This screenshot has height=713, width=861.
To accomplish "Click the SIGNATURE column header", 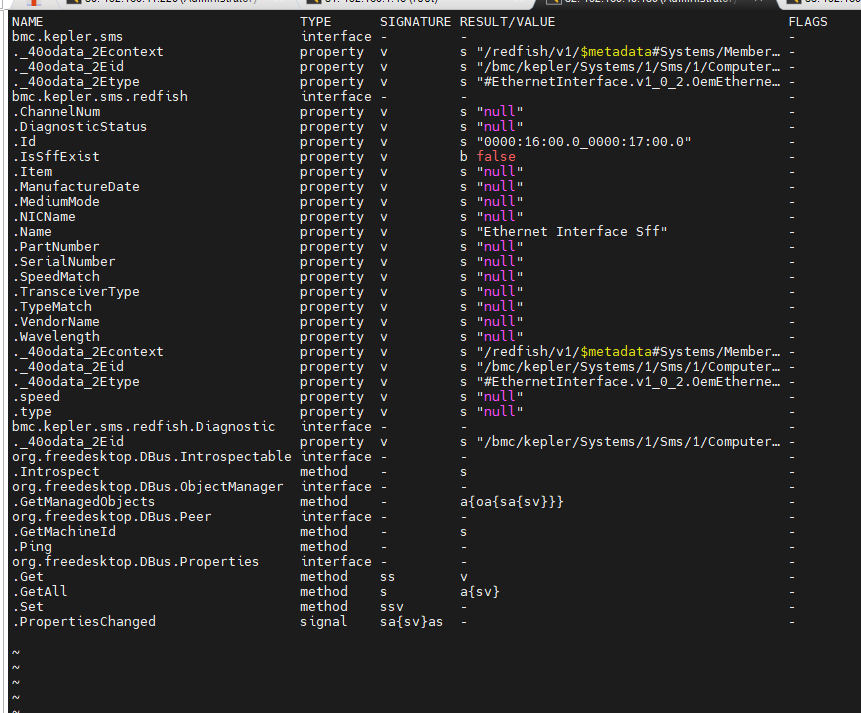I will coord(415,22).
